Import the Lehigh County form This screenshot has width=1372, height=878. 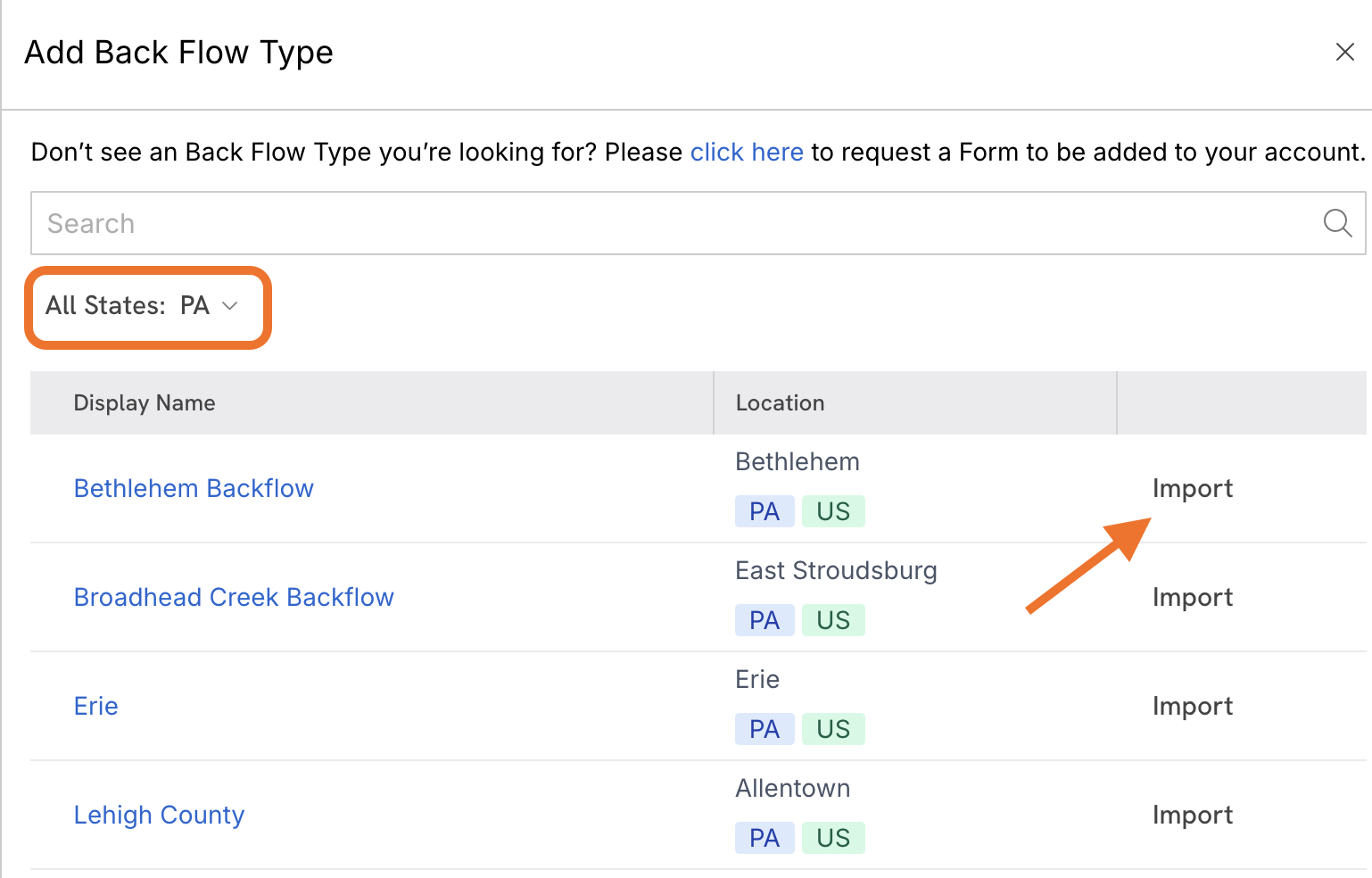1193,816
